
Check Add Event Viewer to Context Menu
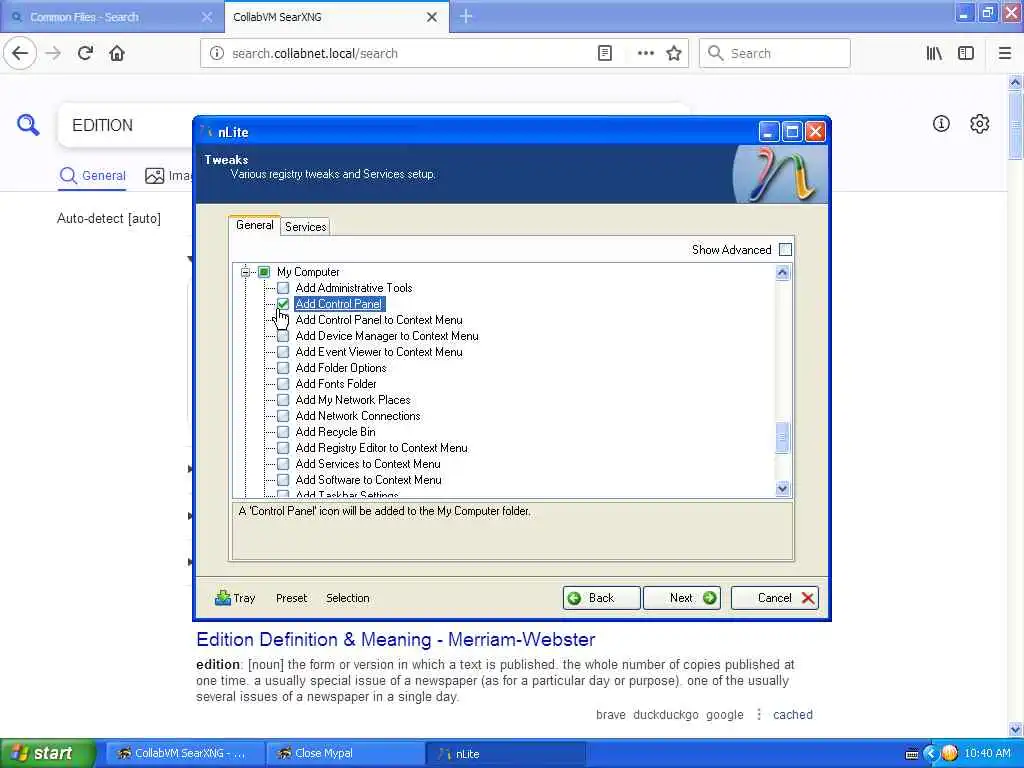(x=283, y=352)
